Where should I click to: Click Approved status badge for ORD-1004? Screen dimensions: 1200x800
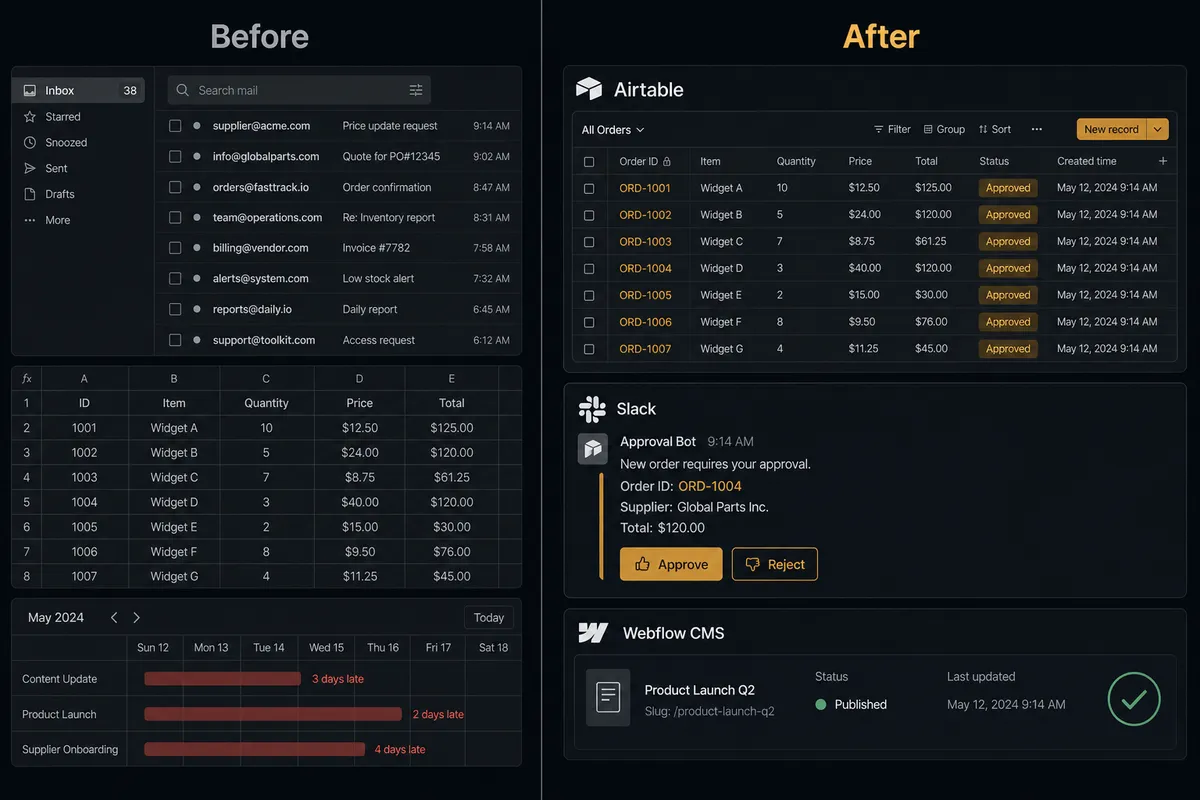tap(1008, 268)
